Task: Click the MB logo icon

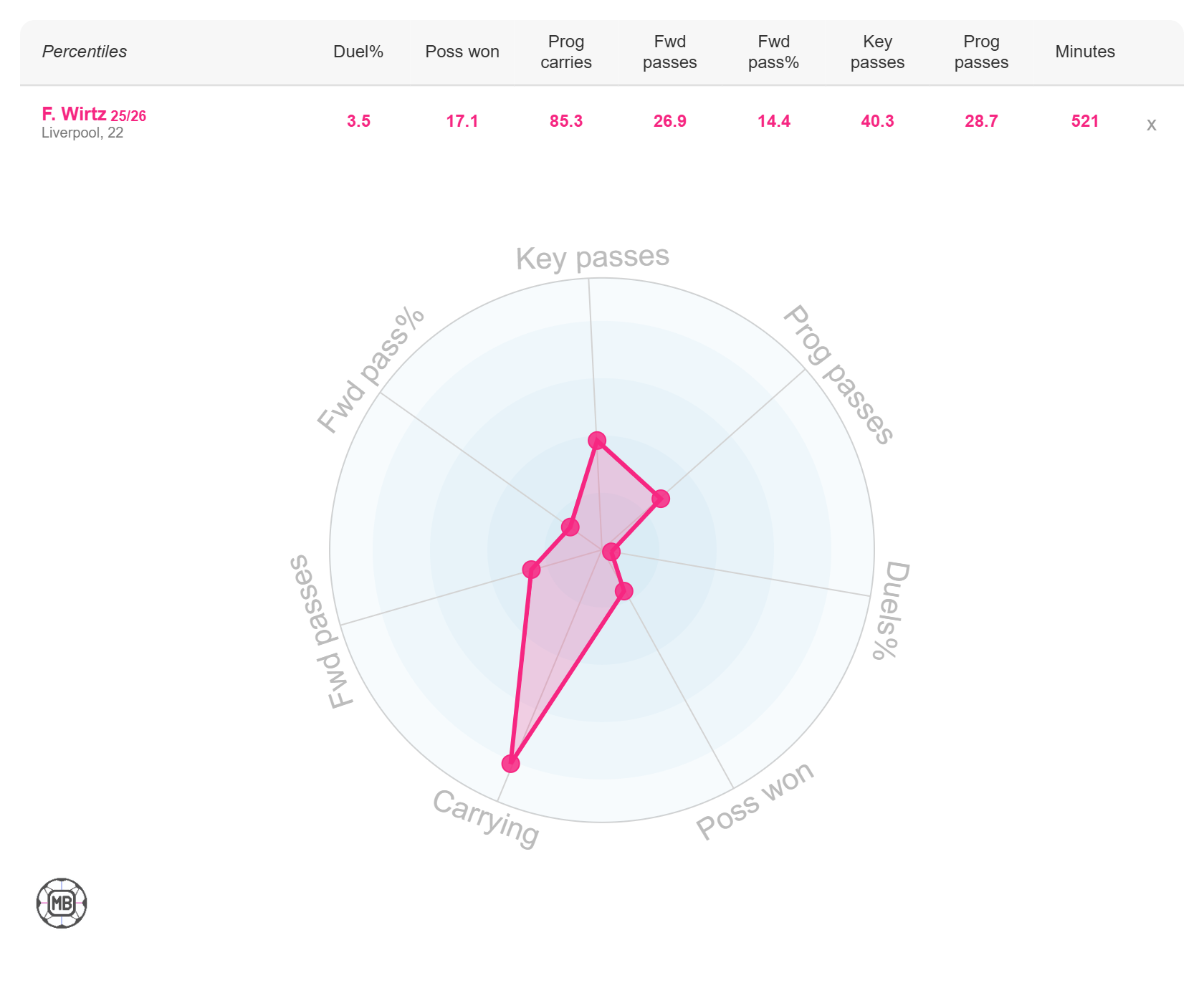Action: pyautogui.click(x=62, y=903)
